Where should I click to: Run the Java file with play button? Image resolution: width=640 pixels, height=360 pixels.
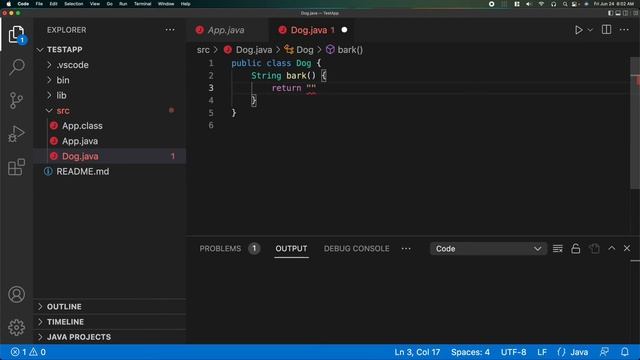click(x=578, y=30)
